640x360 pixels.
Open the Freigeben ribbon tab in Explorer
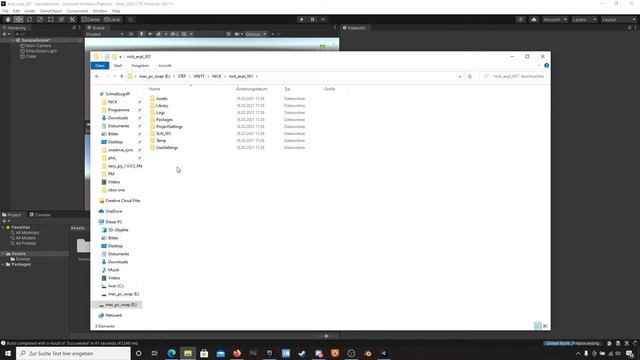pos(140,66)
